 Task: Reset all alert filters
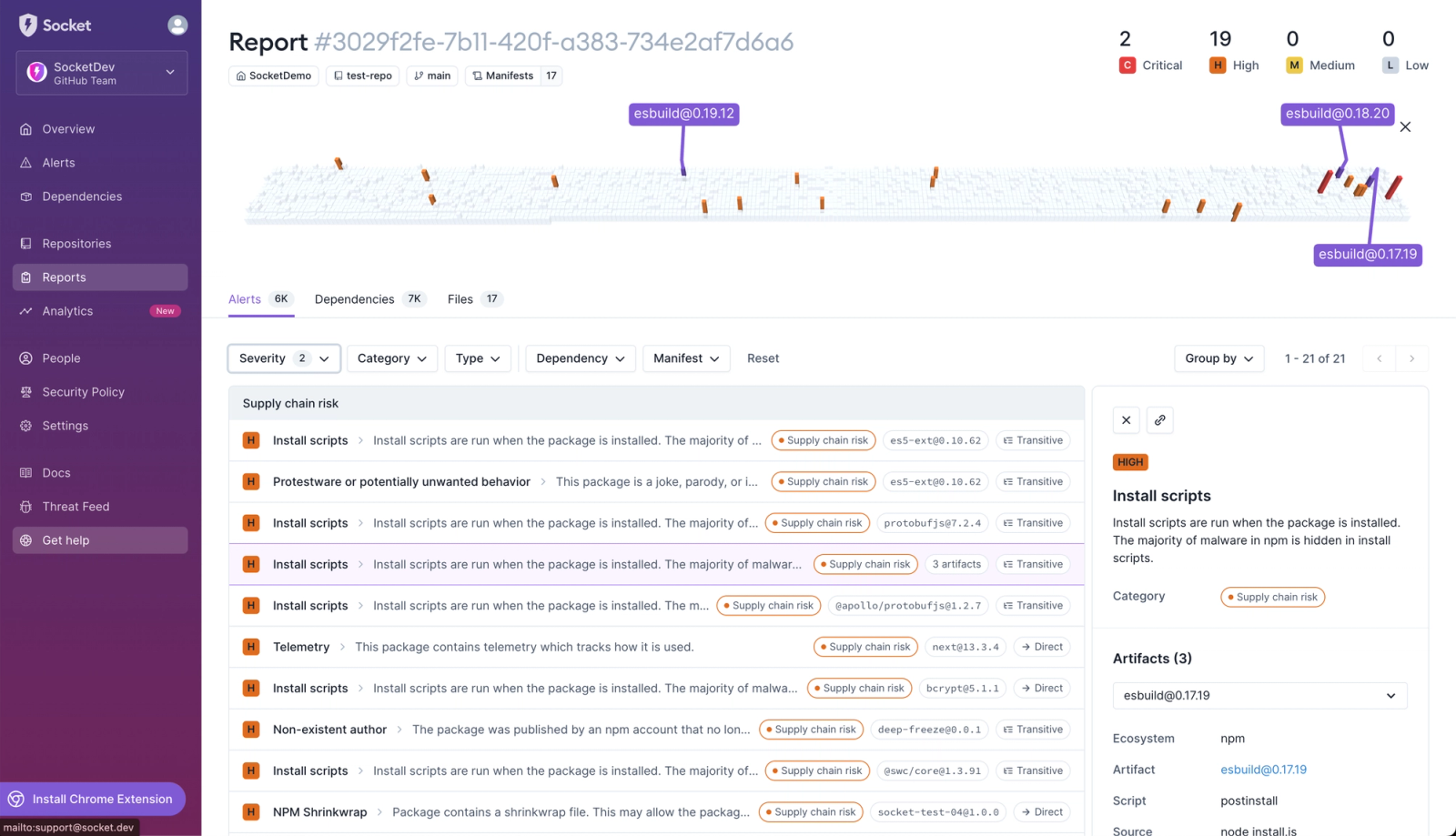coord(763,358)
